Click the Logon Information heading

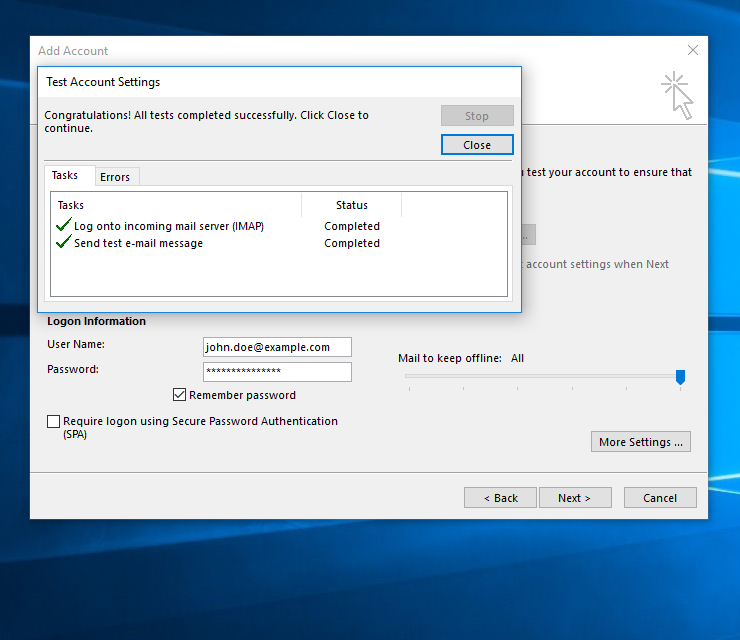[x=96, y=321]
